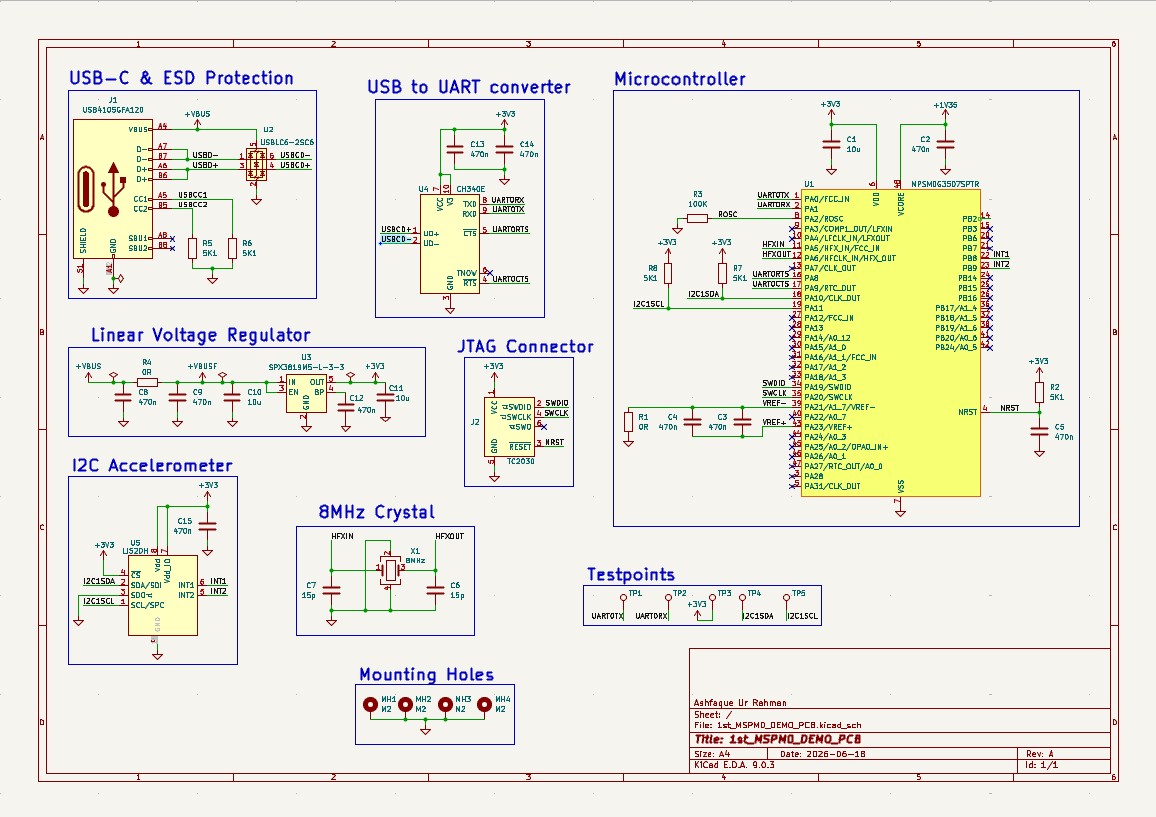Screen dimensions: 1156x817
Task: Select capacitor C2 470n symbol
Action: (945, 145)
